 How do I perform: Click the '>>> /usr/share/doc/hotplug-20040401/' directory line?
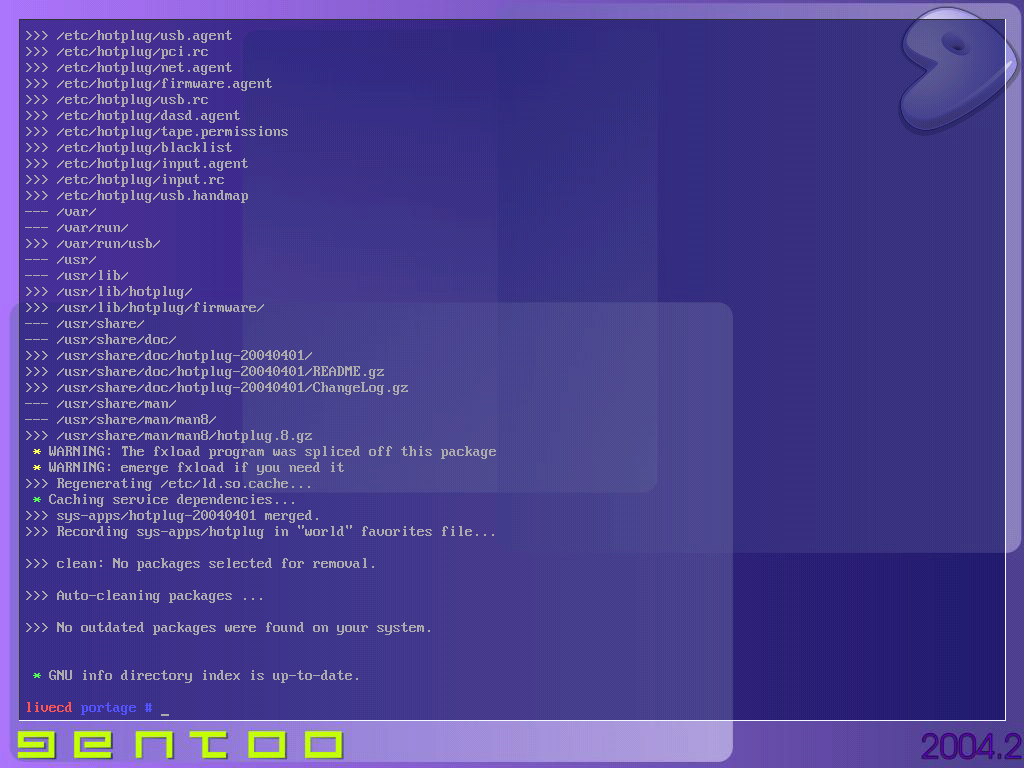[x=168, y=356]
